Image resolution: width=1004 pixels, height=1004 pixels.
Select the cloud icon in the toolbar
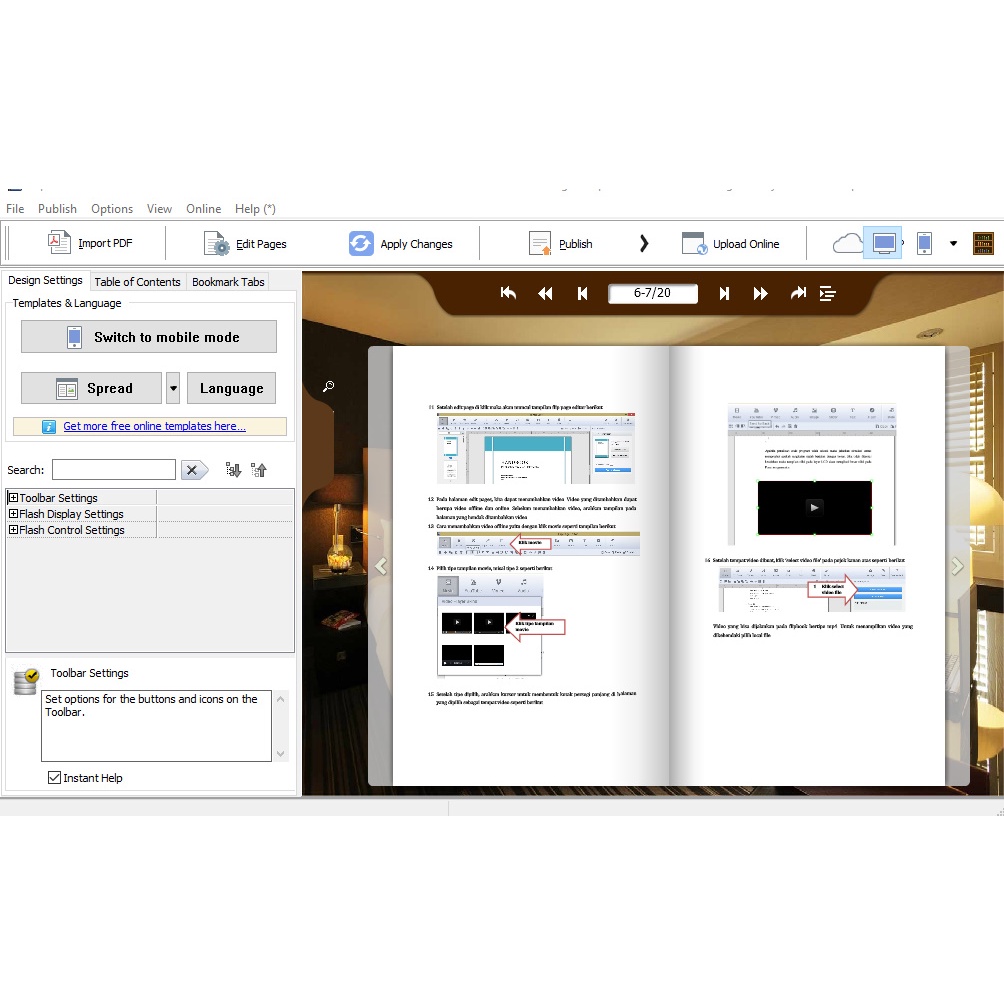[x=847, y=243]
